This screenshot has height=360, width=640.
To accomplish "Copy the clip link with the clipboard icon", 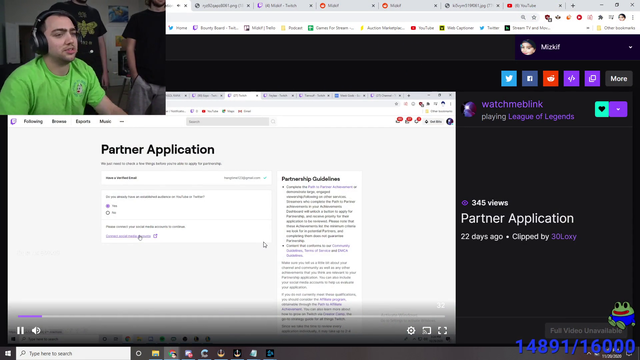I will tap(592, 78).
